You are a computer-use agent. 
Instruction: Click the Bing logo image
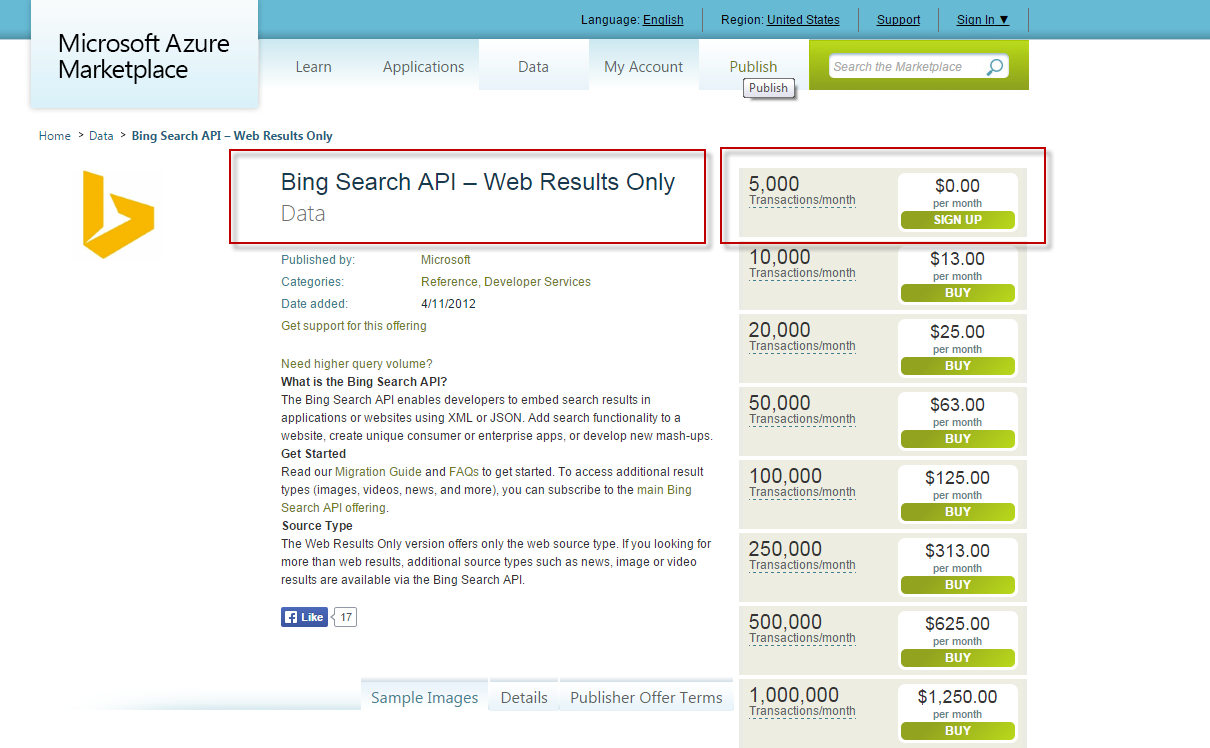tap(118, 214)
